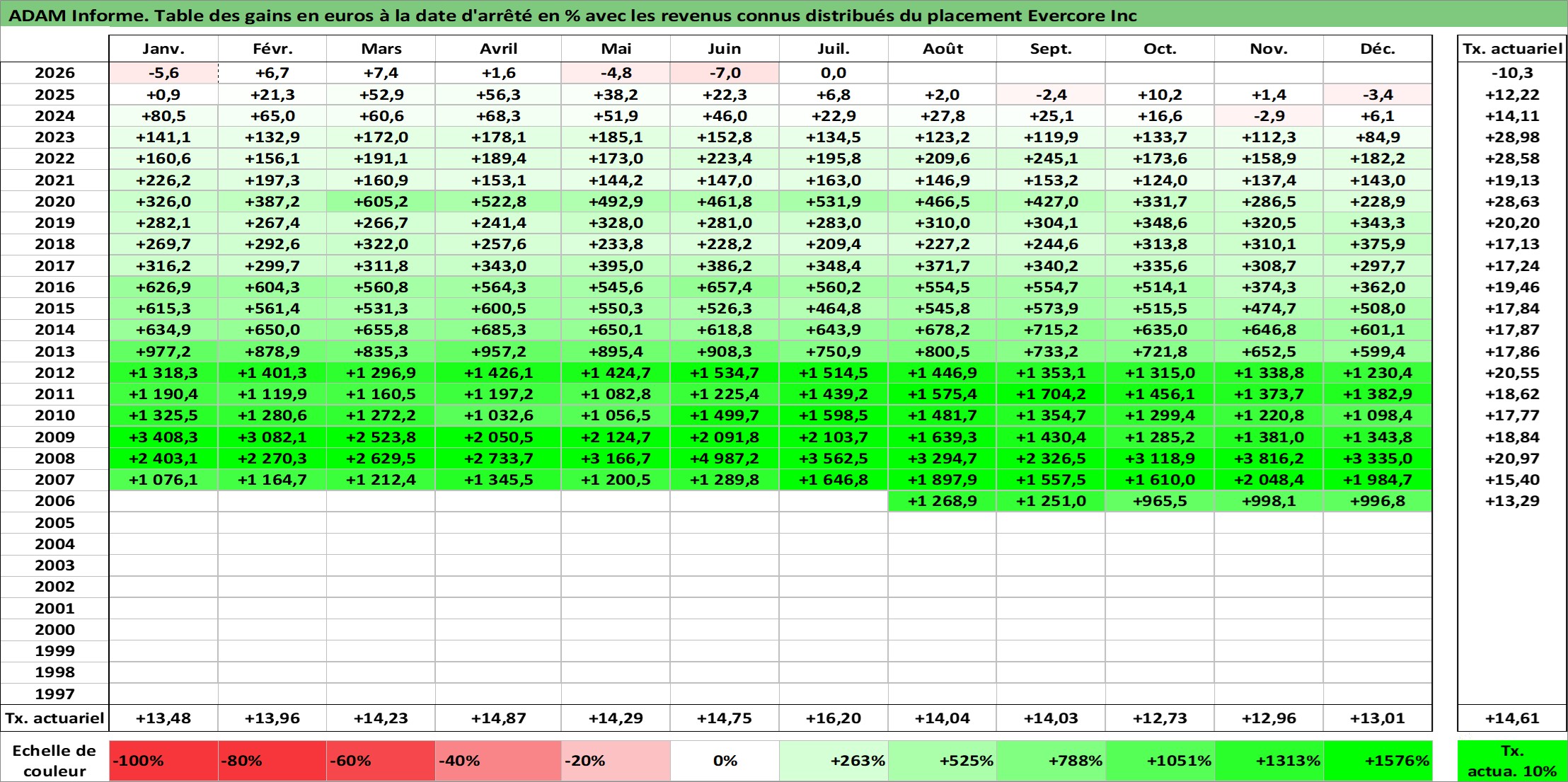Select cell +657,4 in the 2016 row

(725, 287)
